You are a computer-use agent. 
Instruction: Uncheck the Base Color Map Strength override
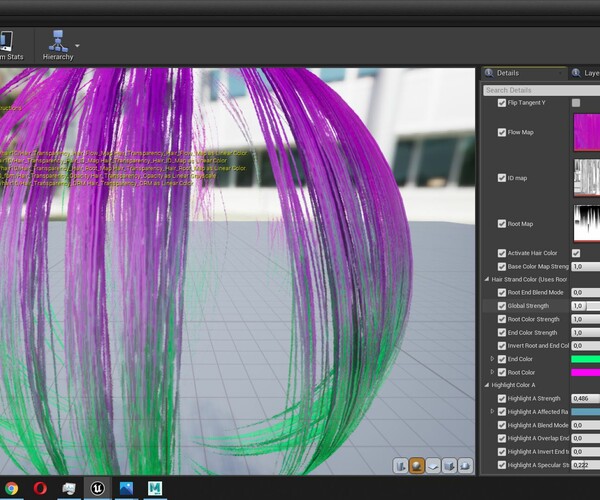tap(502, 267)
